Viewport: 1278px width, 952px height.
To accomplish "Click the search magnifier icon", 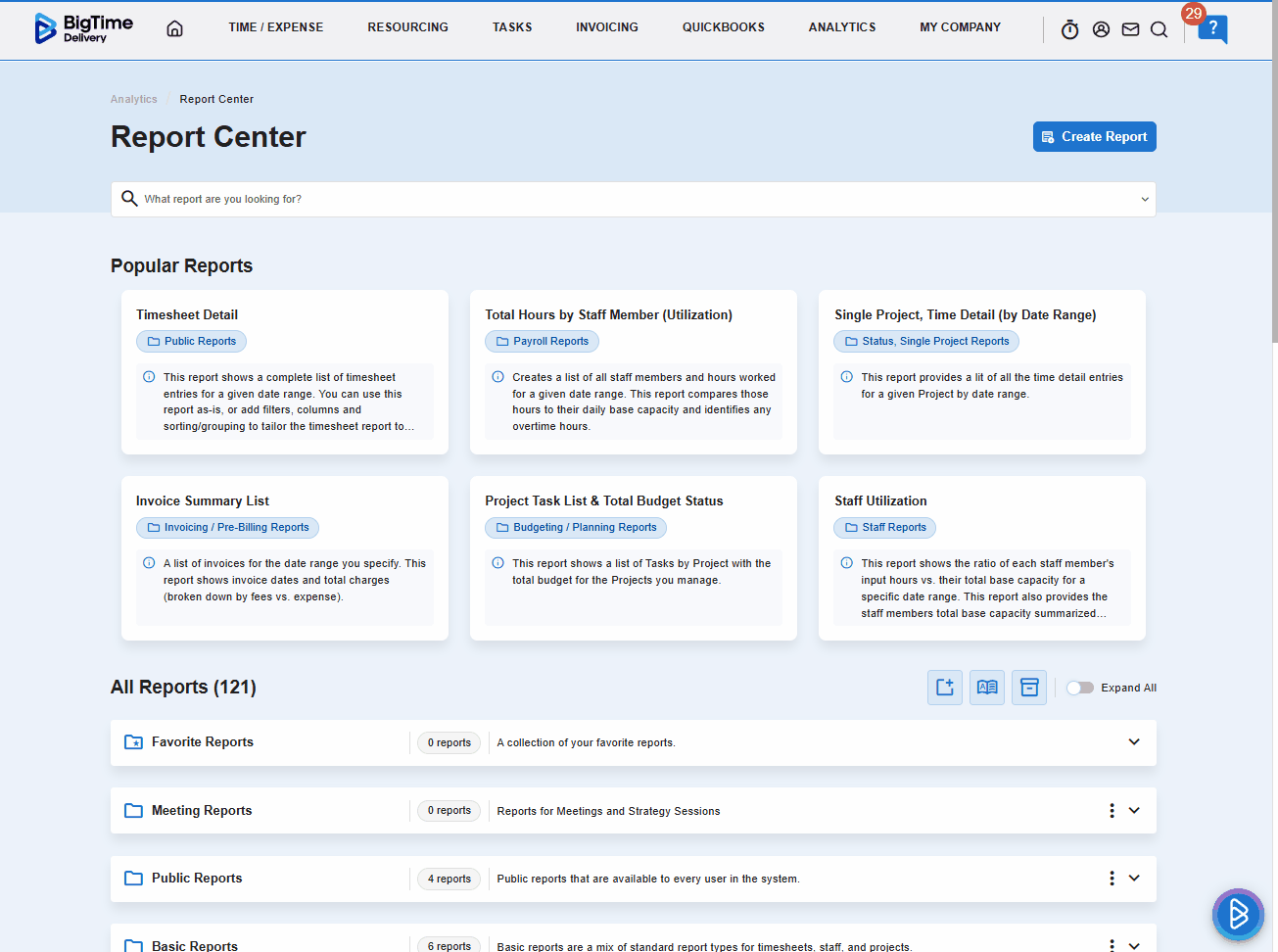I will 1160,29.
